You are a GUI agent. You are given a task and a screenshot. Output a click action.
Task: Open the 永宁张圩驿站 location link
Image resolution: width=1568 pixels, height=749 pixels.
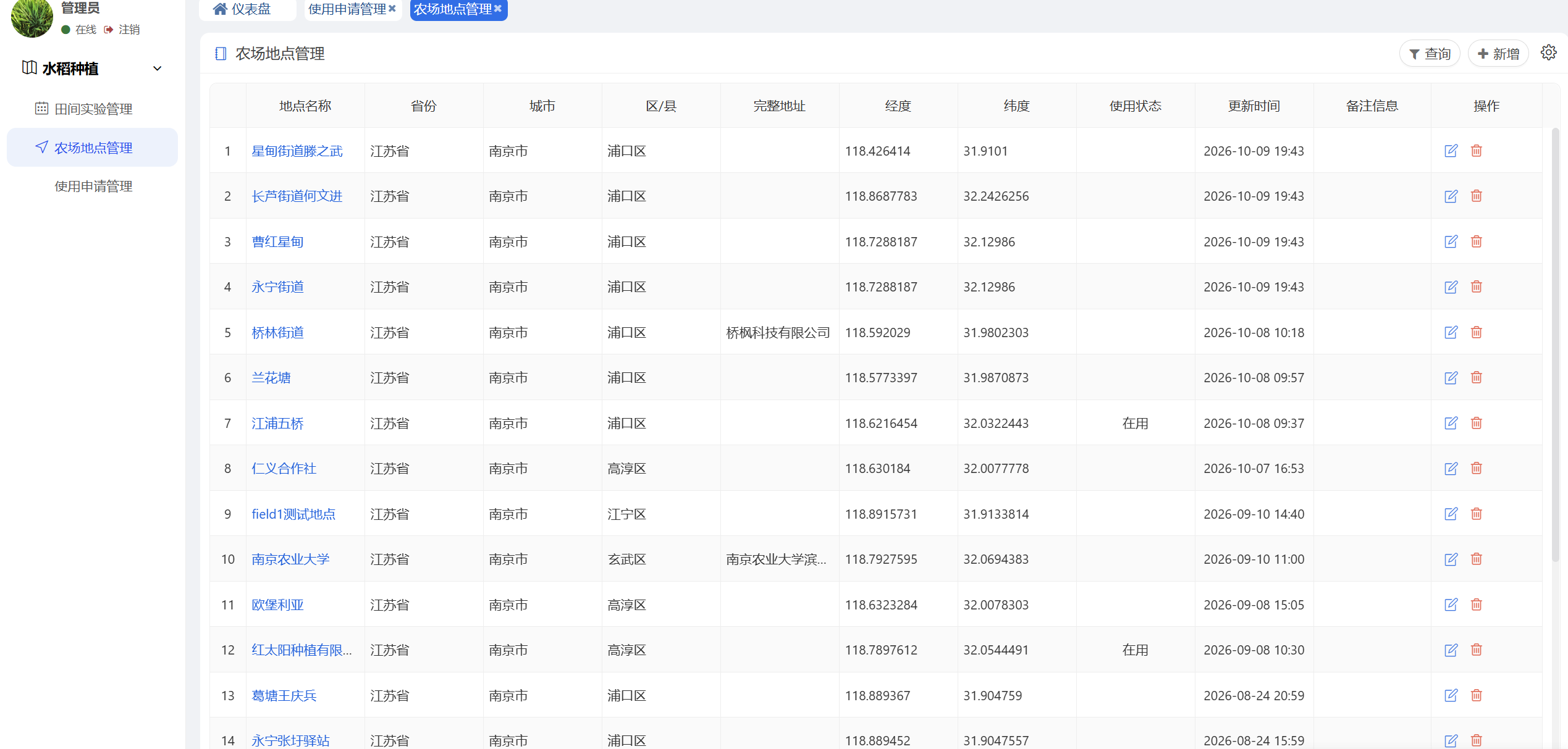coord(290,740)
